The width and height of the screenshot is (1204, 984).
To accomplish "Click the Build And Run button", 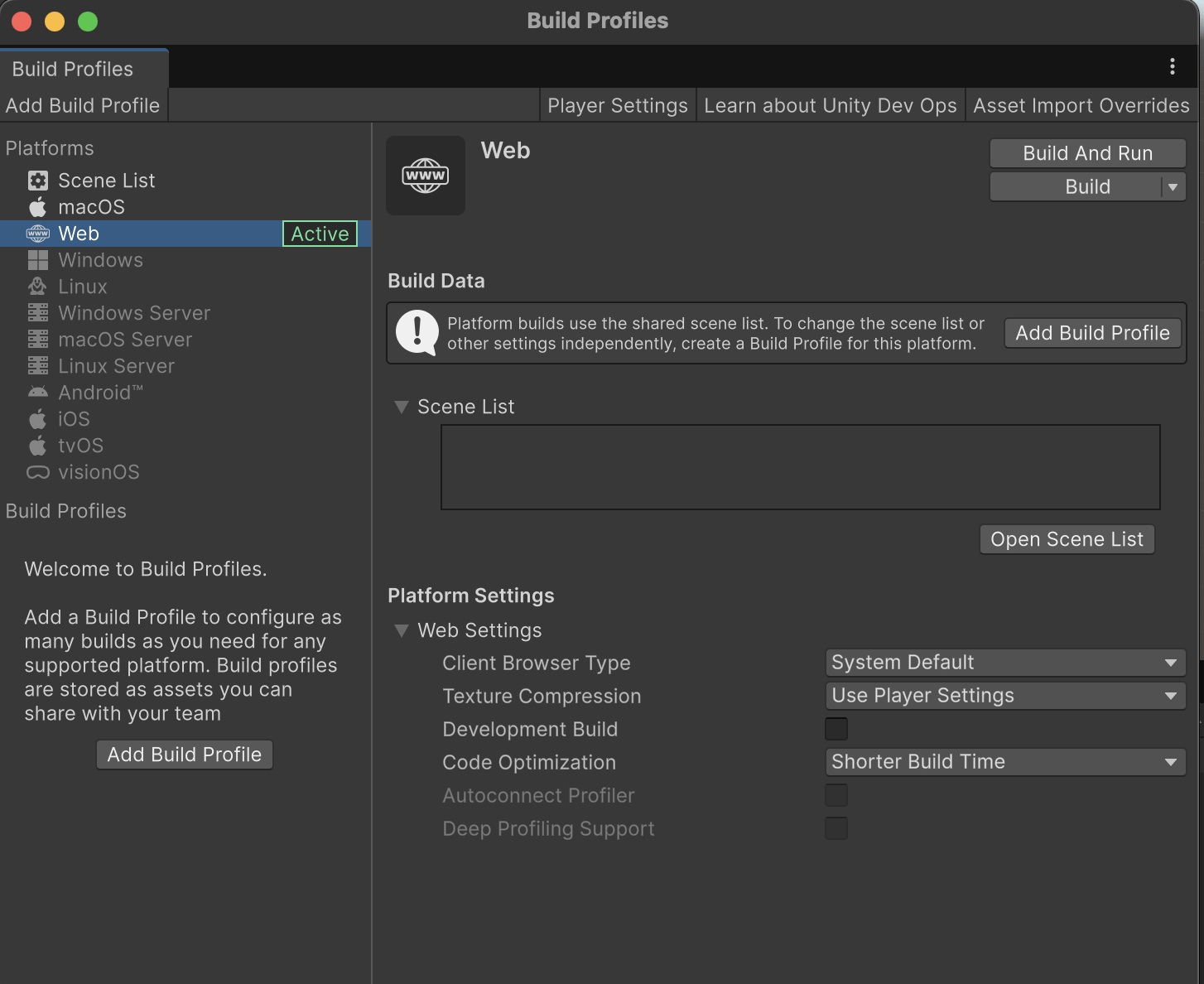I will tap(1088, 153).
